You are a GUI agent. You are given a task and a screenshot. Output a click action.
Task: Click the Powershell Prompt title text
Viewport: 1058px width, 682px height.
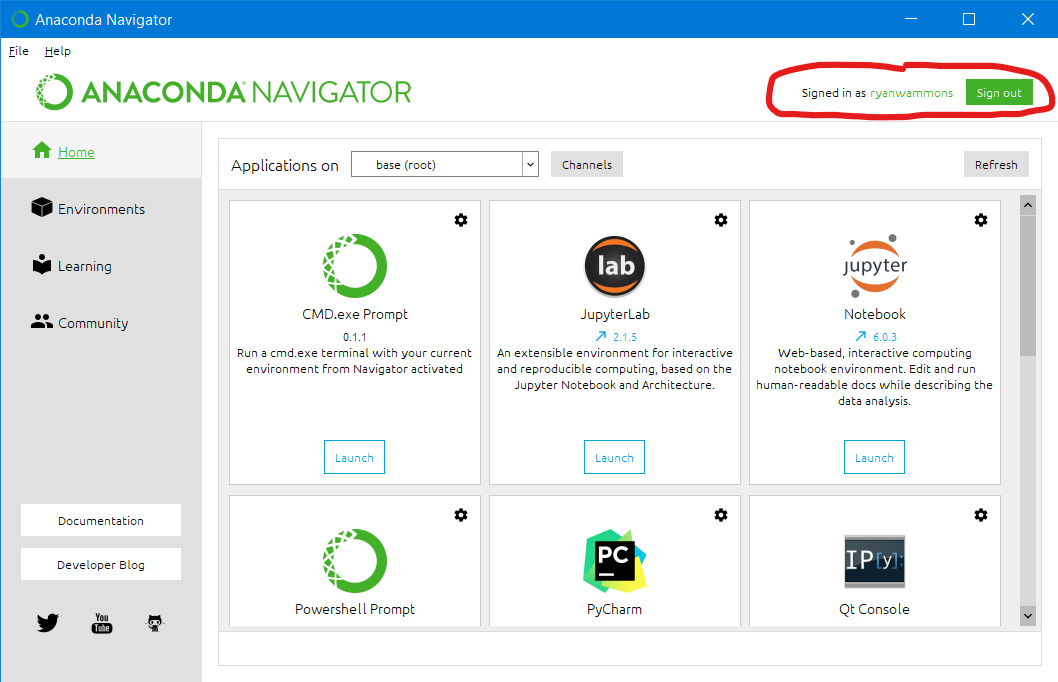pyautogui.click(x=355, y=609)
